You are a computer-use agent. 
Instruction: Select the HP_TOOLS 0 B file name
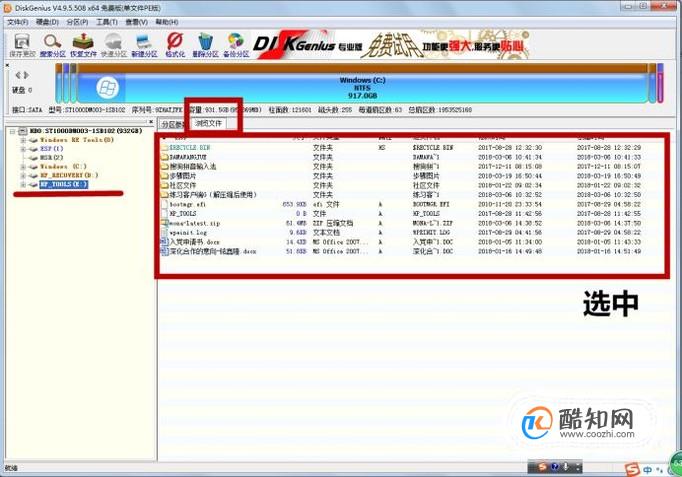coord(183,214)
